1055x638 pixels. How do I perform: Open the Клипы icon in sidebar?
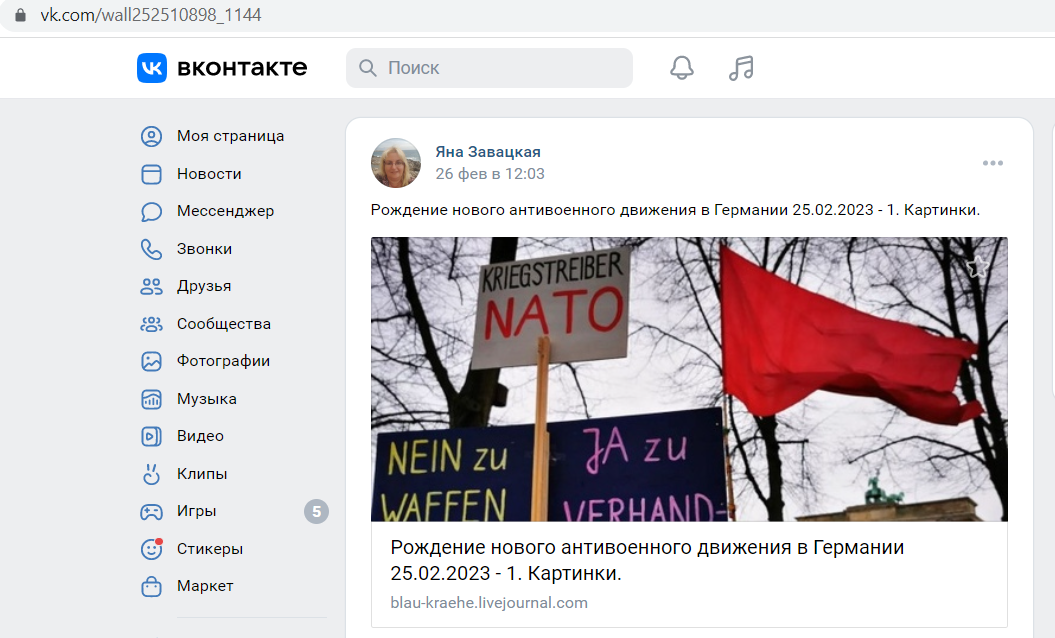pyautogui.click(x=151, y=474)
